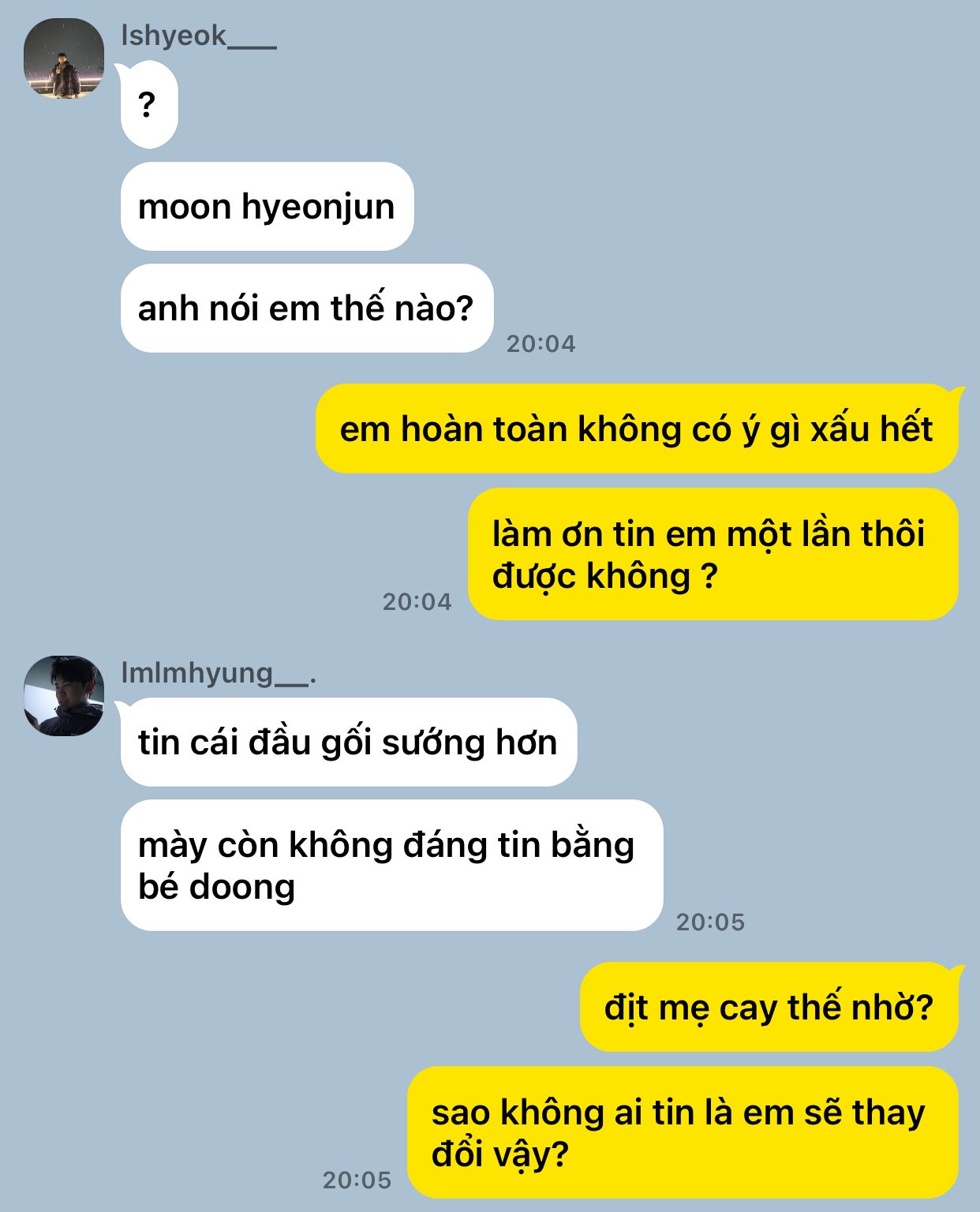The width and height of the screenshot is (980, 1212).
Task: Tap the lmlmhyung__. sender name
Action: (x=219, y=673)
